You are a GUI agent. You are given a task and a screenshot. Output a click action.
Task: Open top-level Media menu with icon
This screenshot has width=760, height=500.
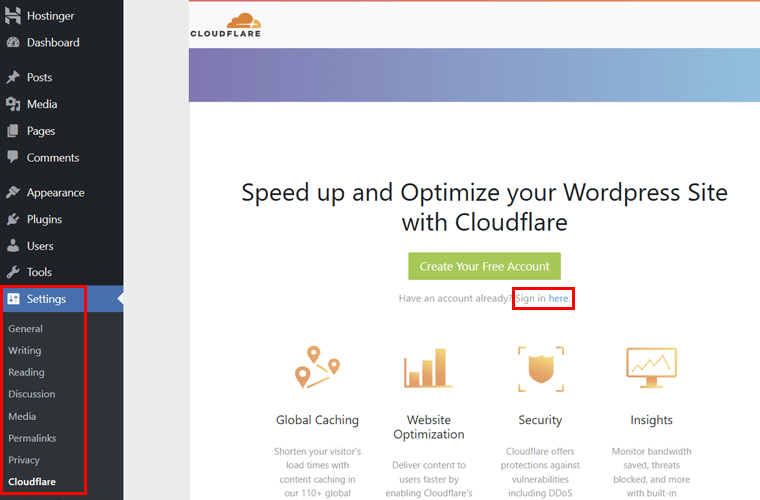[62, 104]
